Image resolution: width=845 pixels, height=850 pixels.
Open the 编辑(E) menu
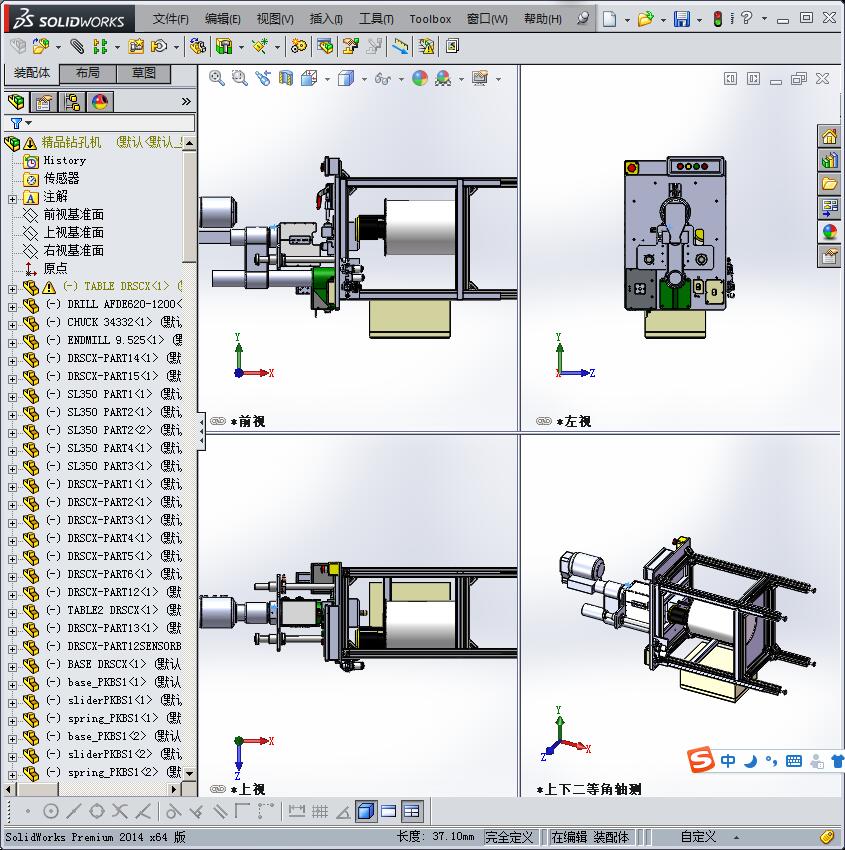223,19
